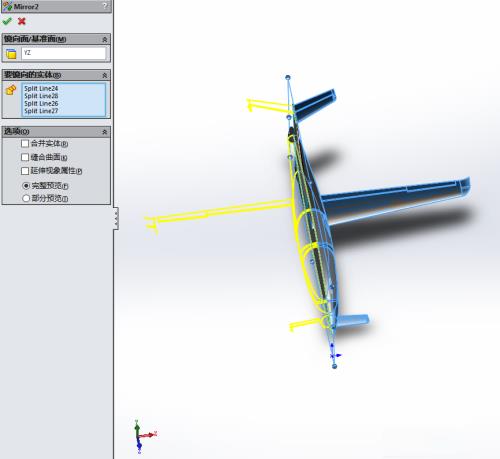Enable the 合并实体 checkbox
The image size is (500, 459).
pos(25,144)
